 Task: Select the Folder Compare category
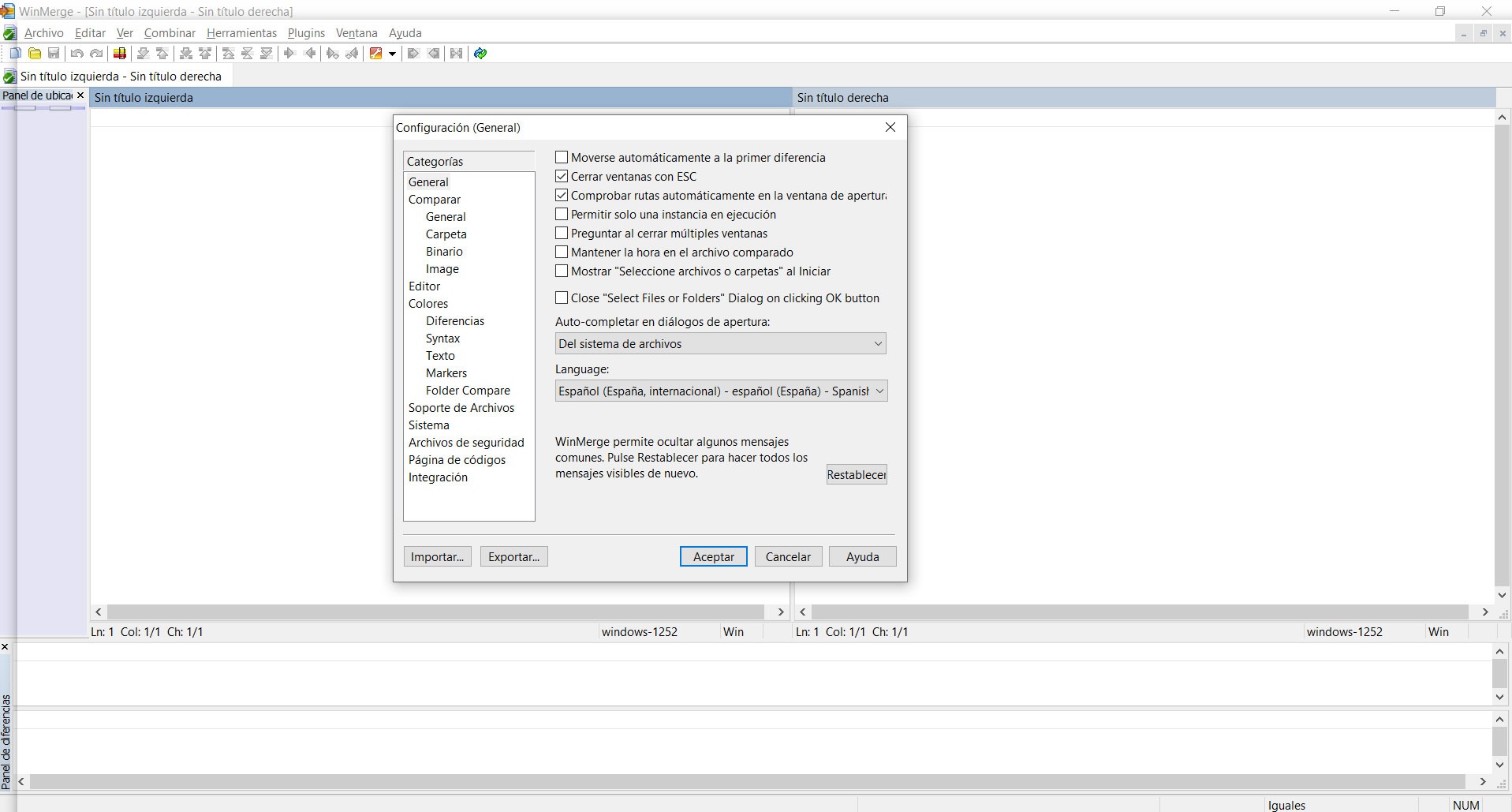[468, 391]
